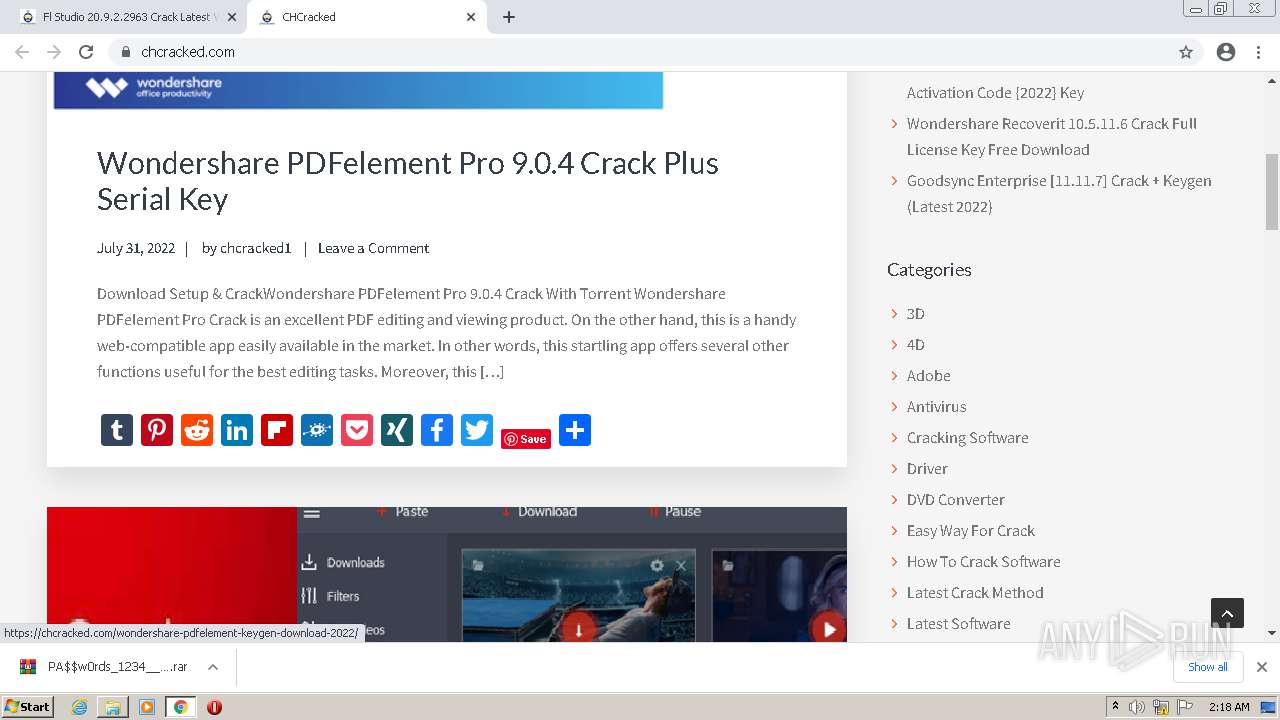The height and width of the screenshot is (720, 1280).
Task: Bookmark this page with star icon
Action: [x=1186, y=52]
